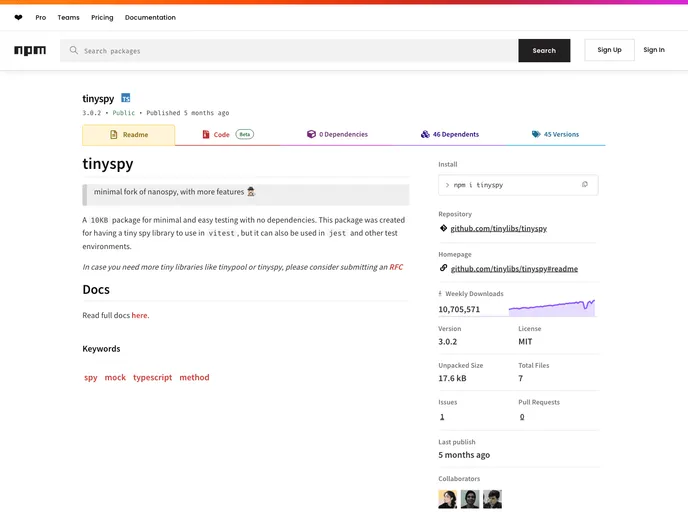688x512 pixels.
Task: Open Teams in the top navigation
Action: (x=68, y=18)
